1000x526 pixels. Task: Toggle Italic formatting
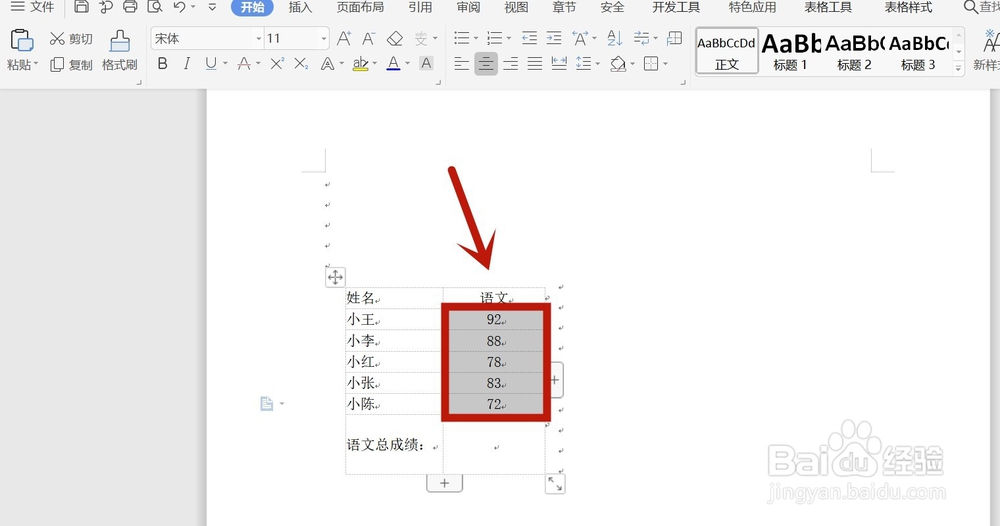click(x=186, y=63)
